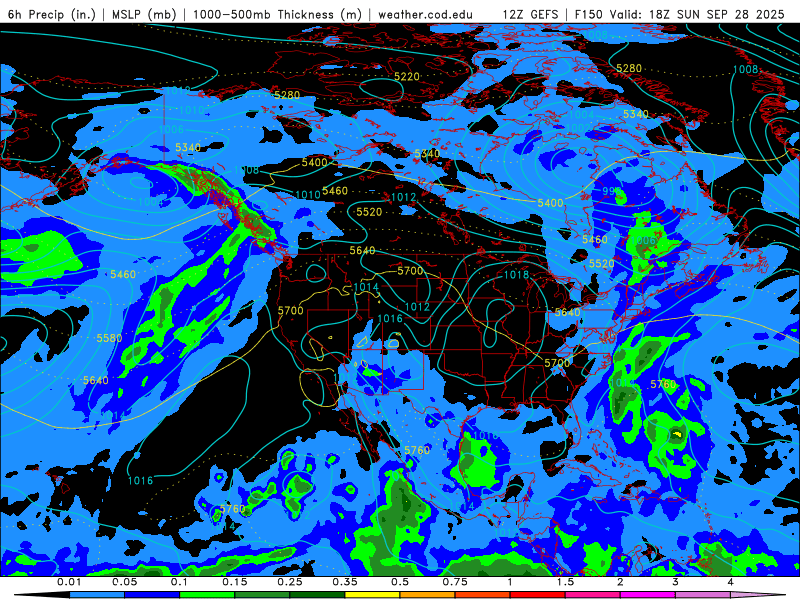Click the 1.5 legend value
800x600 pixels.
click(x=565, y=582)
